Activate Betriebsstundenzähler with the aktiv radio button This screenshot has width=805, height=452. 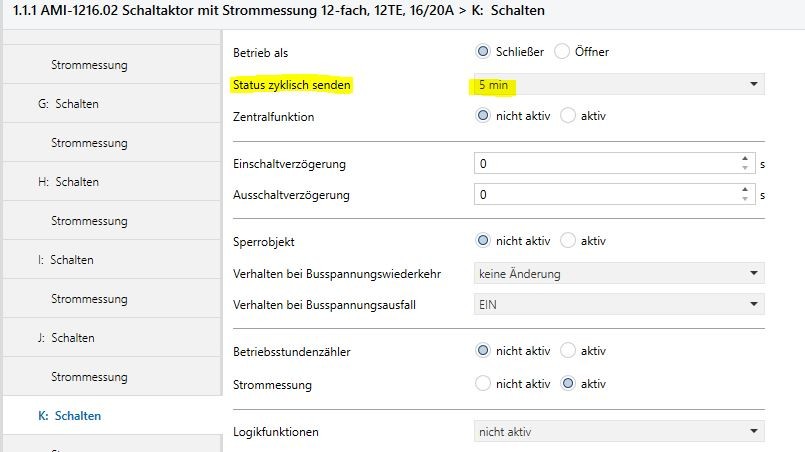(x=568, y=351)
